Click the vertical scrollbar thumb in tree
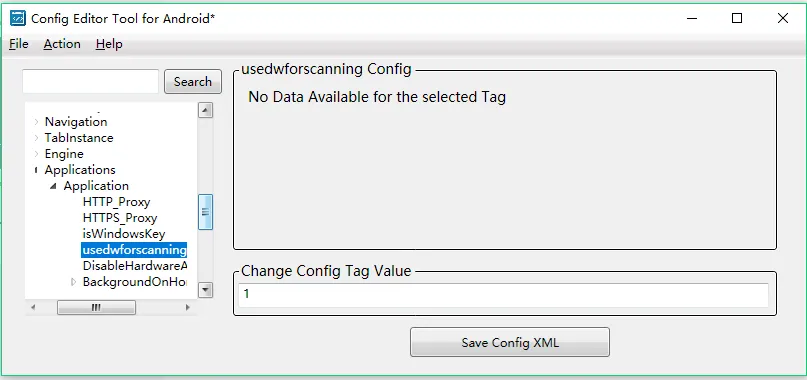The height and width of the screenshot is (380, 807). coord(205,212)
